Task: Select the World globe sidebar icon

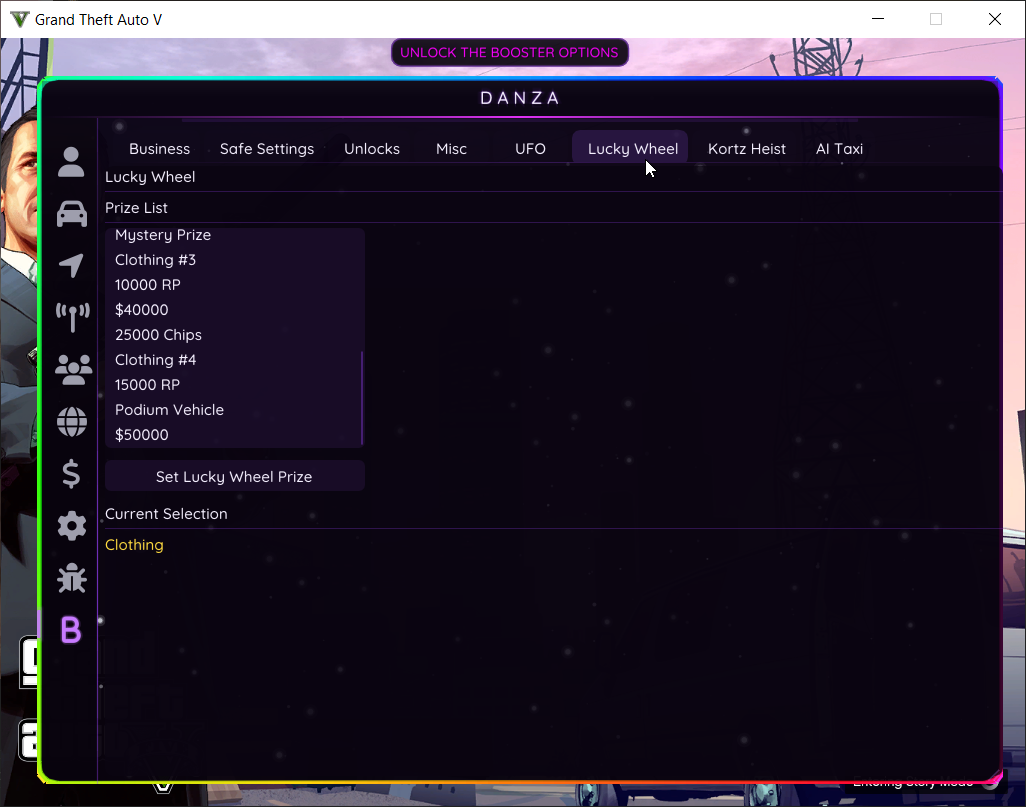Action: (x=72, y=421)
